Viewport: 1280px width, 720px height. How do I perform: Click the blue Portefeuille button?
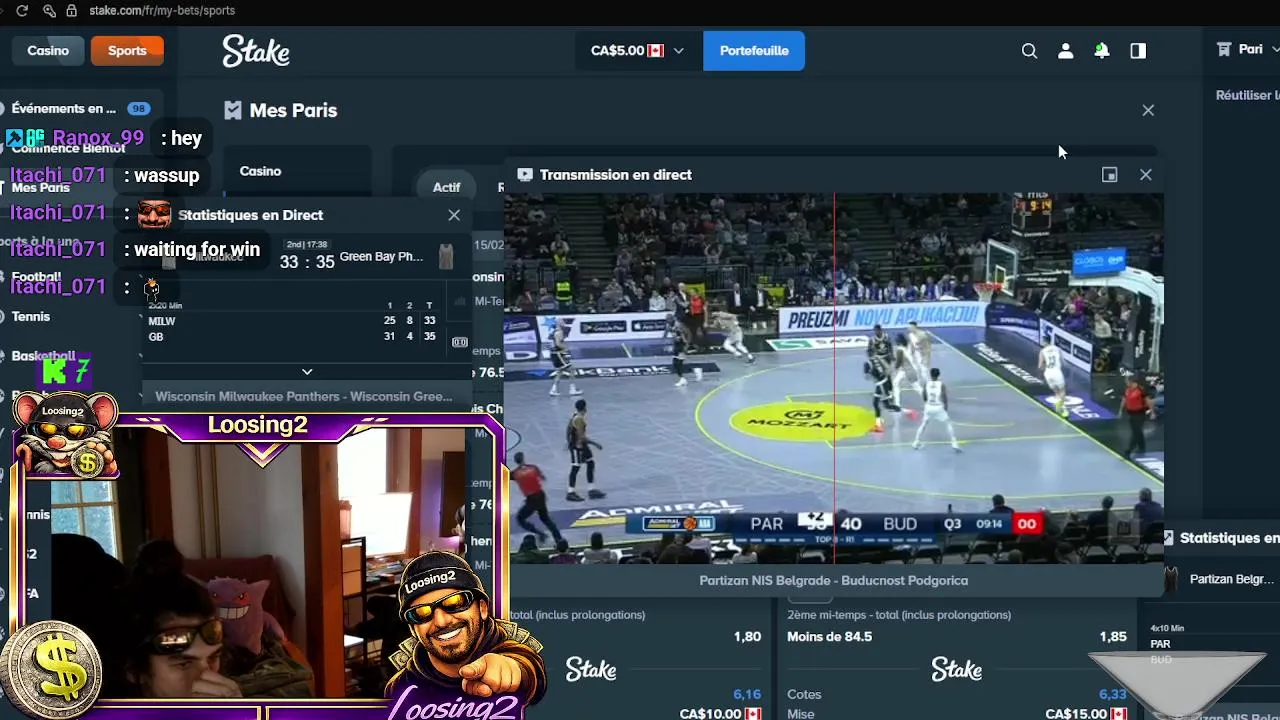(754, 50)
